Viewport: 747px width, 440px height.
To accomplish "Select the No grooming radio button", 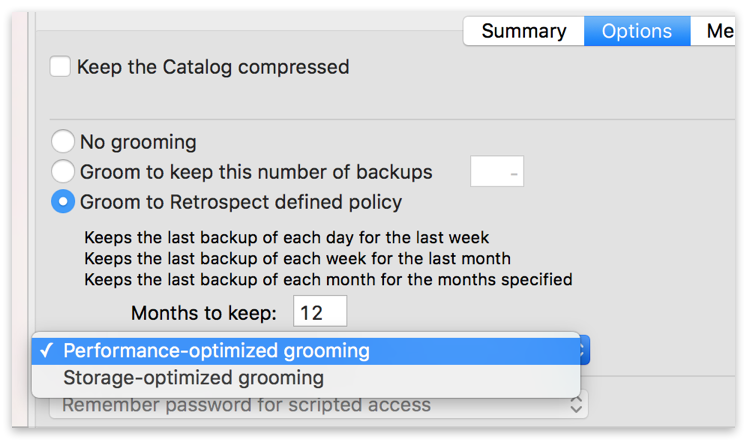I will pyautogui.click(x=63, y=142).
